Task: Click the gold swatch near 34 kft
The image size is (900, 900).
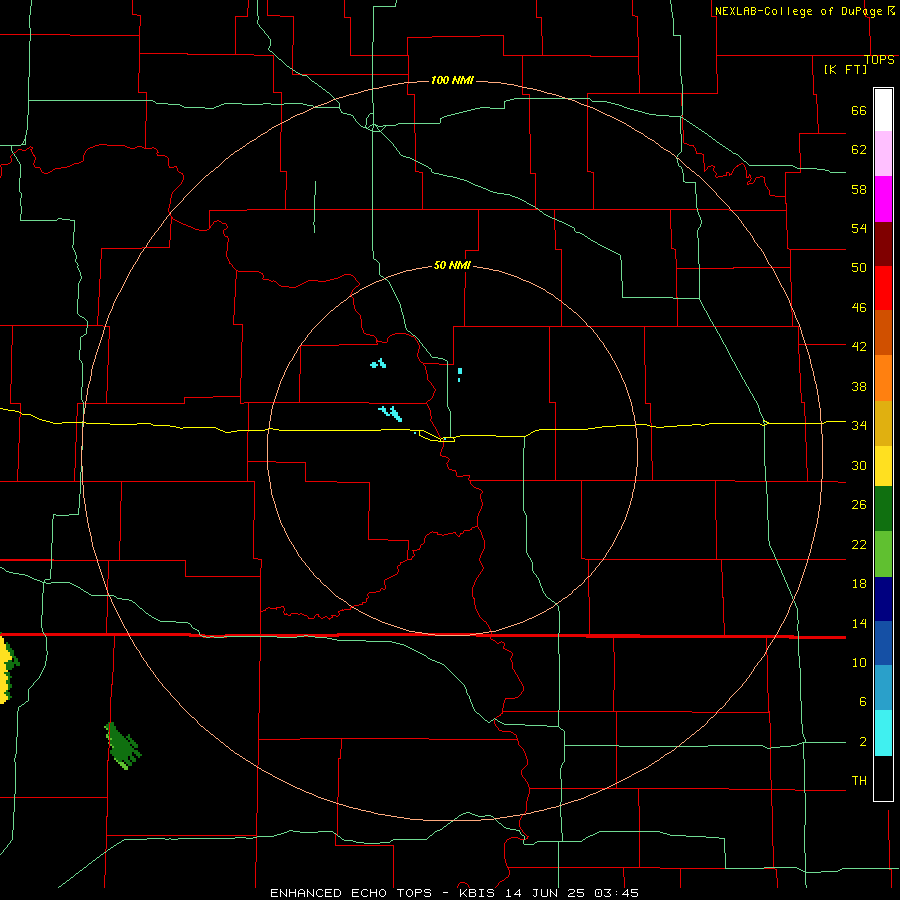Action: [883, 424]
